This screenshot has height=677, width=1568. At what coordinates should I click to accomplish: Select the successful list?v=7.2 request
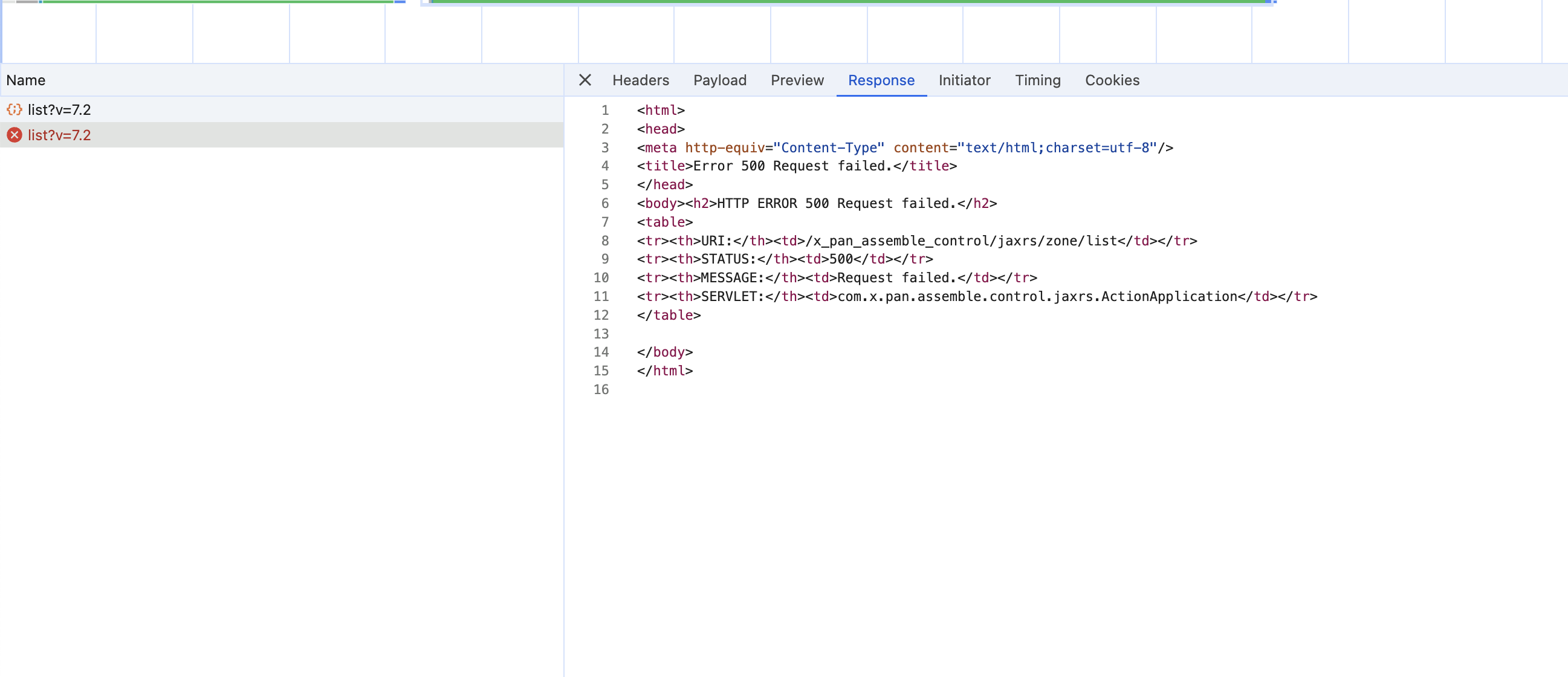point(59,109)
